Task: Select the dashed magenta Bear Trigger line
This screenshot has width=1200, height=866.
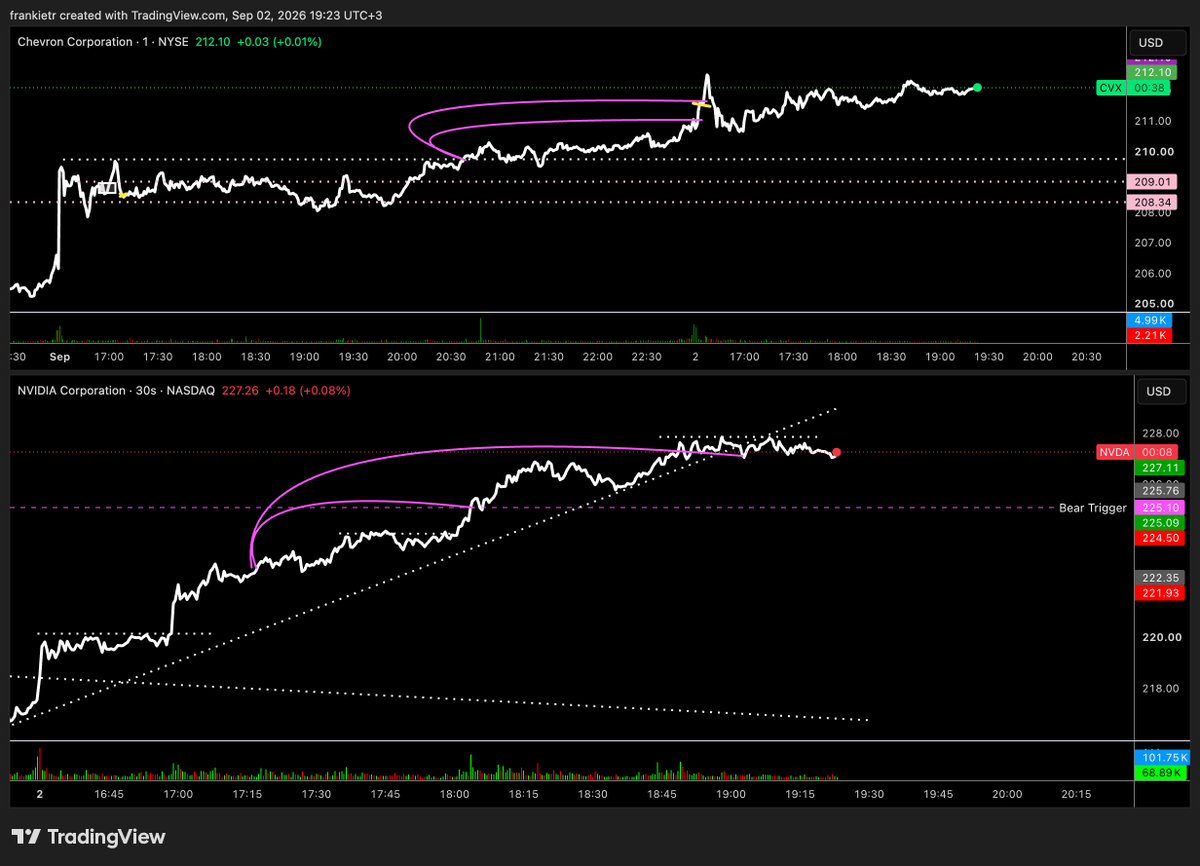Action: (x=530, y=508)
